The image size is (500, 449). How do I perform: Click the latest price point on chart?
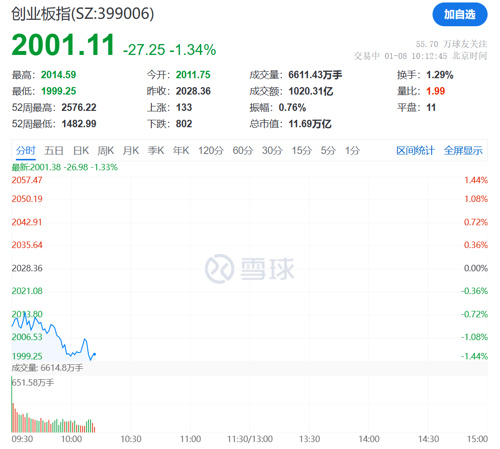coord(95,354)
